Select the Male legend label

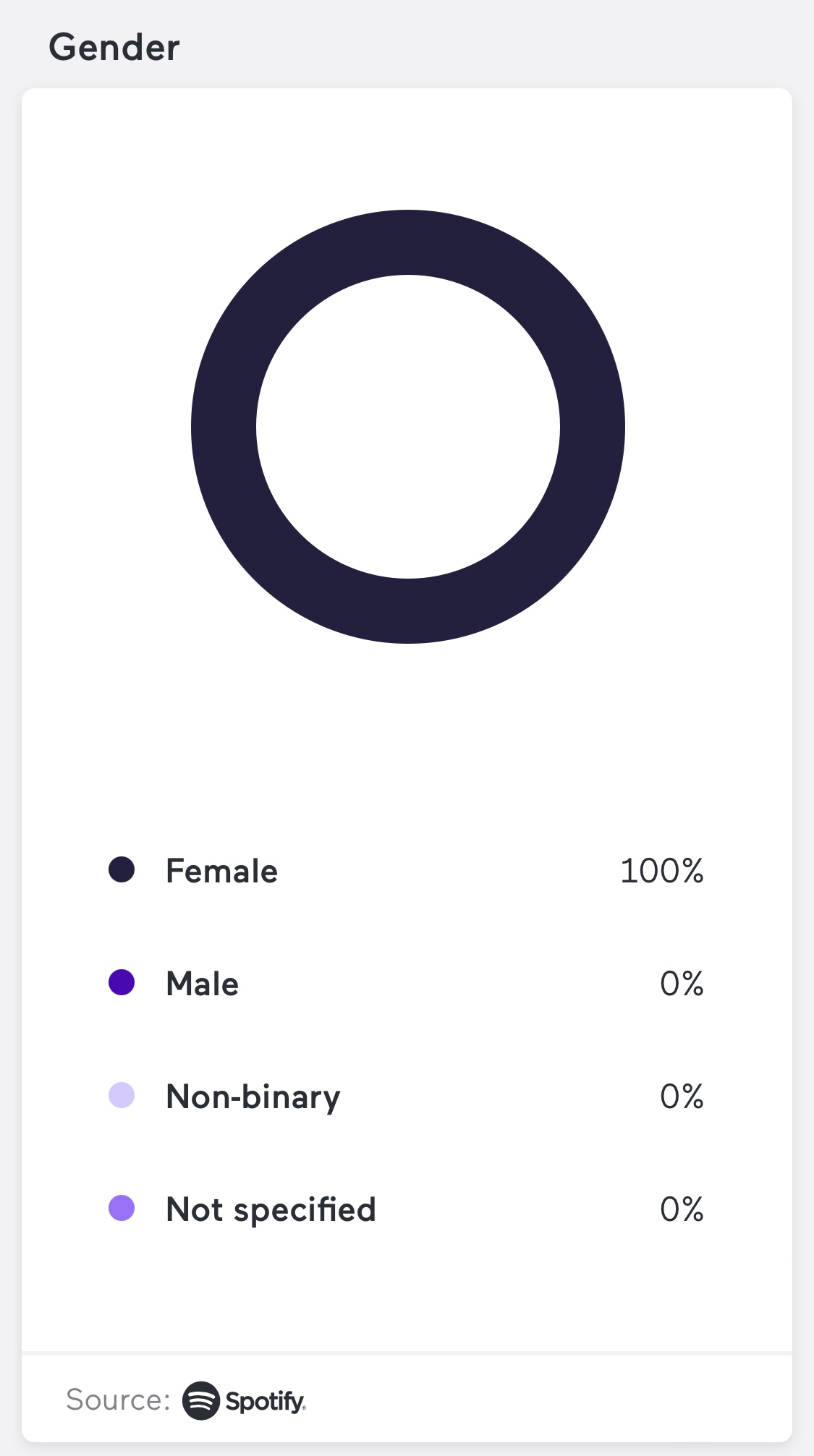pos(203,984)
